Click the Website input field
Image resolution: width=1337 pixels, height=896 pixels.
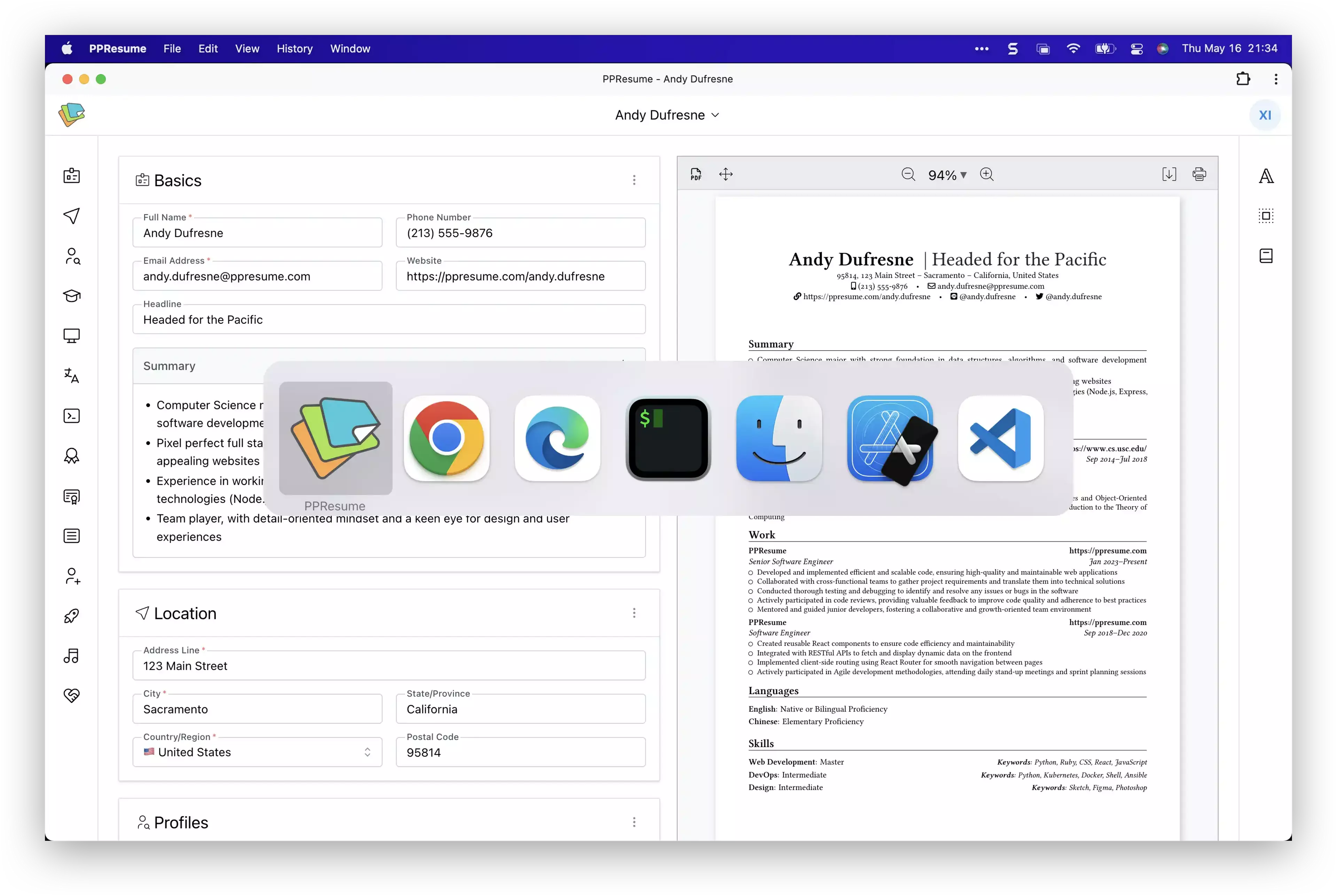(520, 276)
